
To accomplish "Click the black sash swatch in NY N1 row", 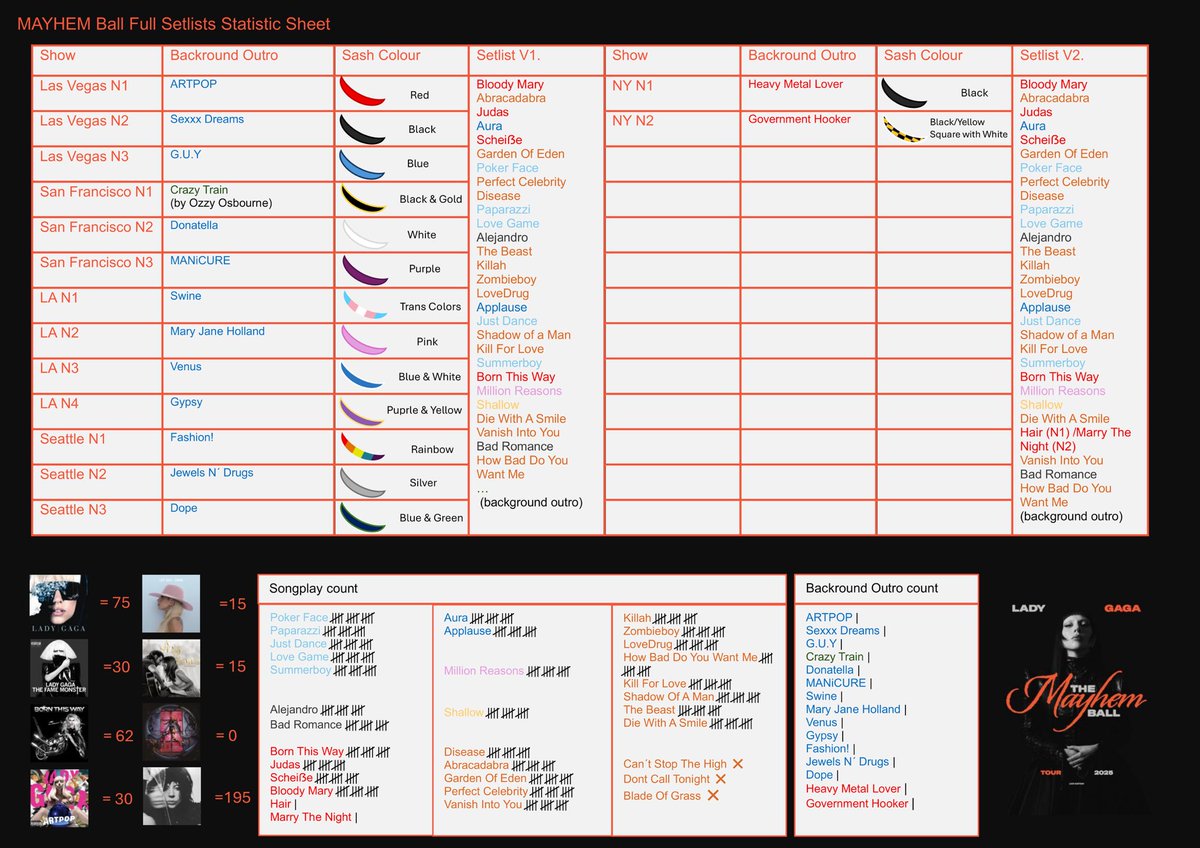I will point(906,93).
